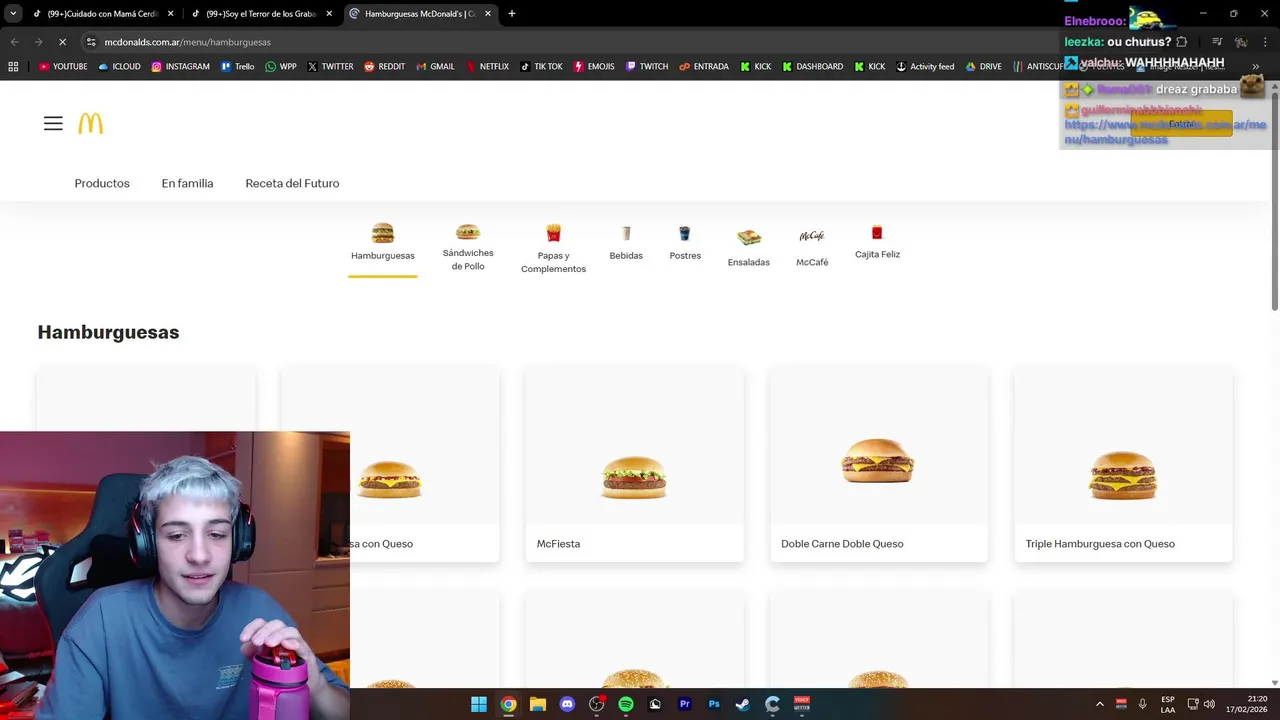Image resolution: width=1280 pixels, height=720 pixels.
Task: Open the Windows Start menu
Action: (x=479, y=704)
